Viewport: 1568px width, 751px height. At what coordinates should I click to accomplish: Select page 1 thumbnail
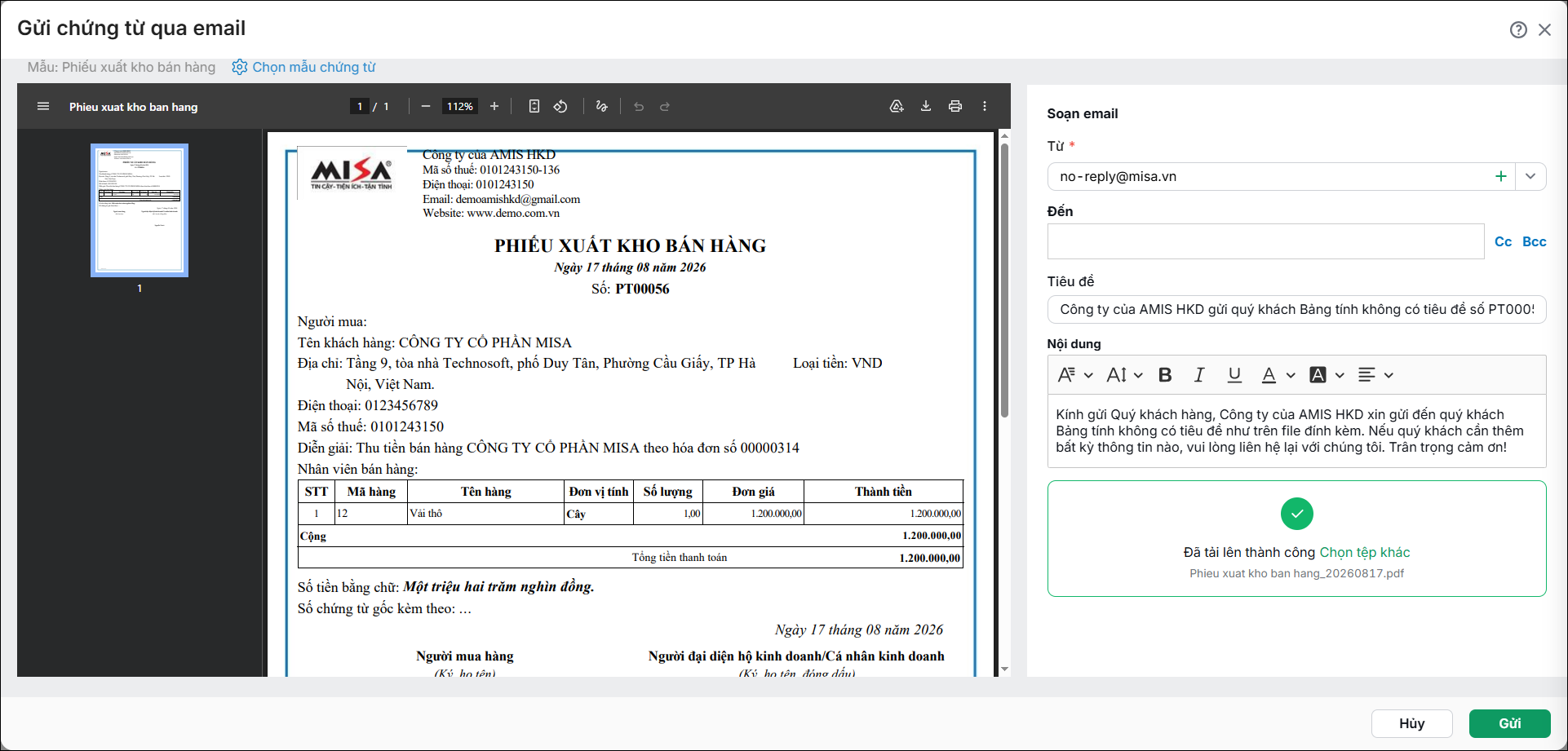click(x=140, y=210)
